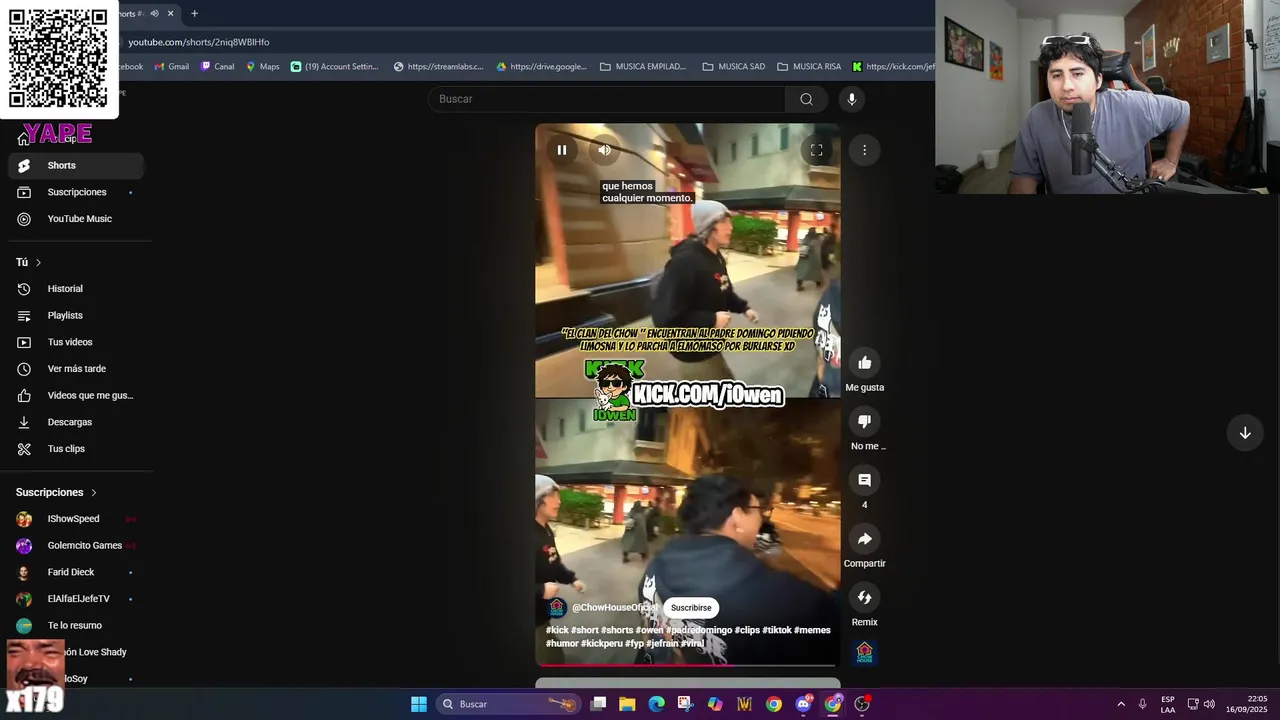Click the browser address bar URL

point(199,42)
